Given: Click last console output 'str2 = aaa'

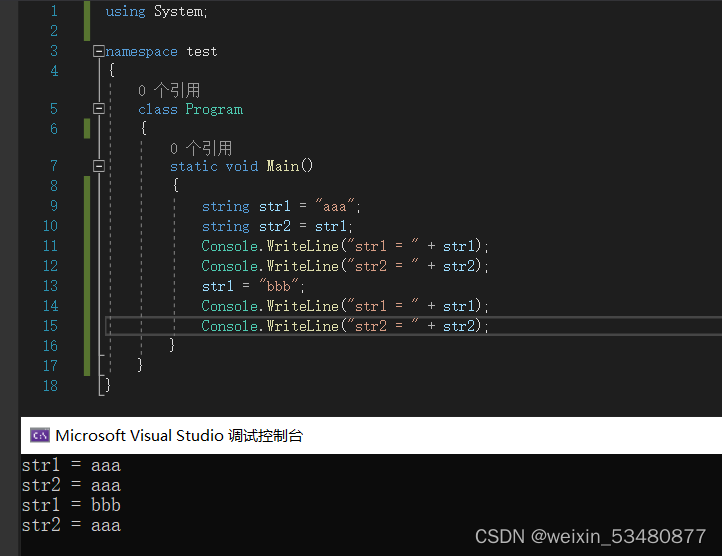Looking at the screenshot, I should click(x=71, y=525).
